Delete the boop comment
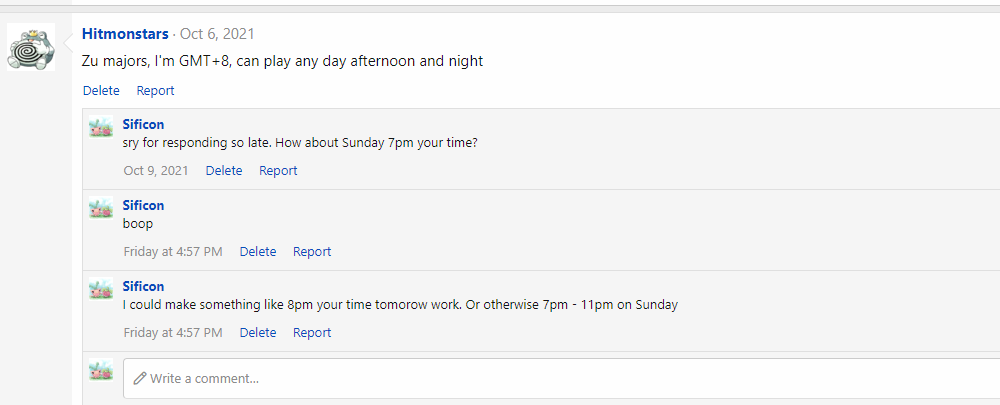The image size is (1000, 405). [258, 252]
